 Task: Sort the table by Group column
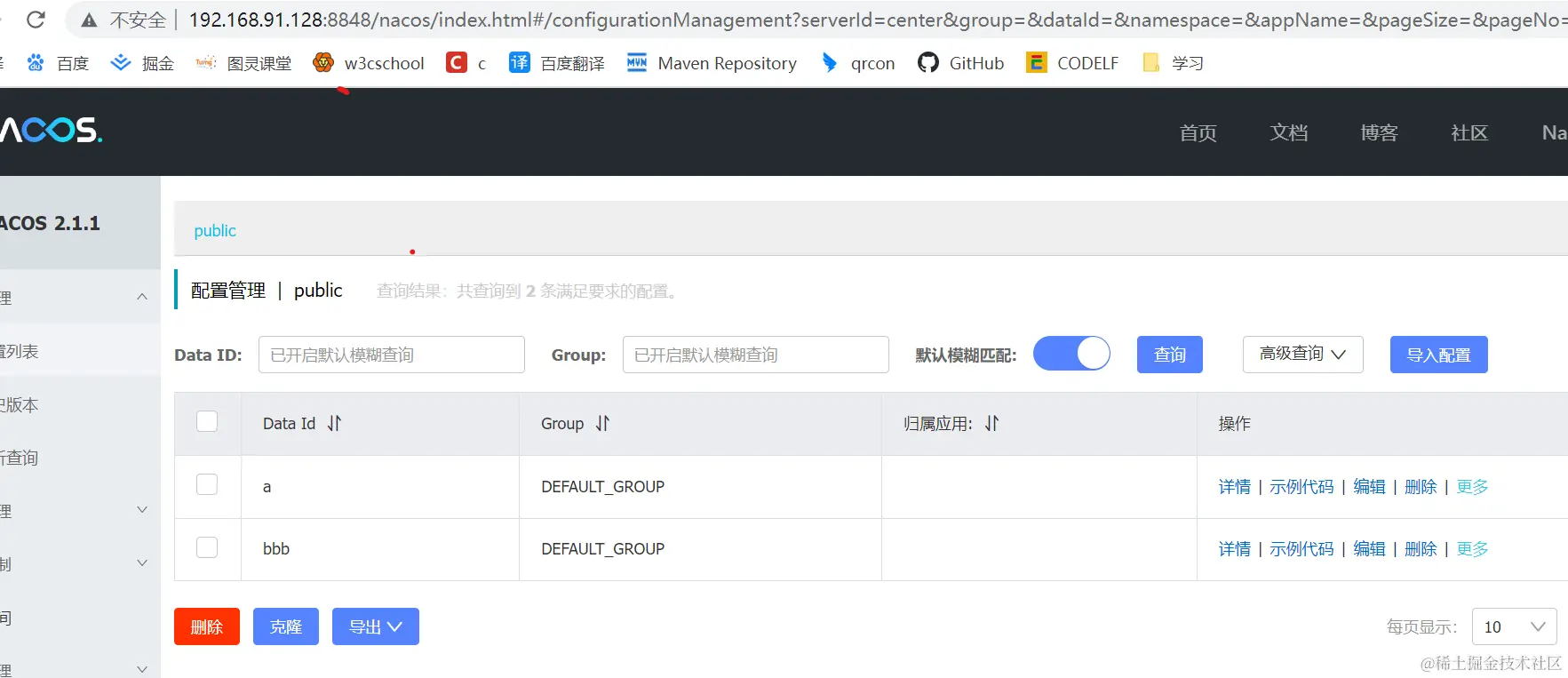(x=602, y=424)
